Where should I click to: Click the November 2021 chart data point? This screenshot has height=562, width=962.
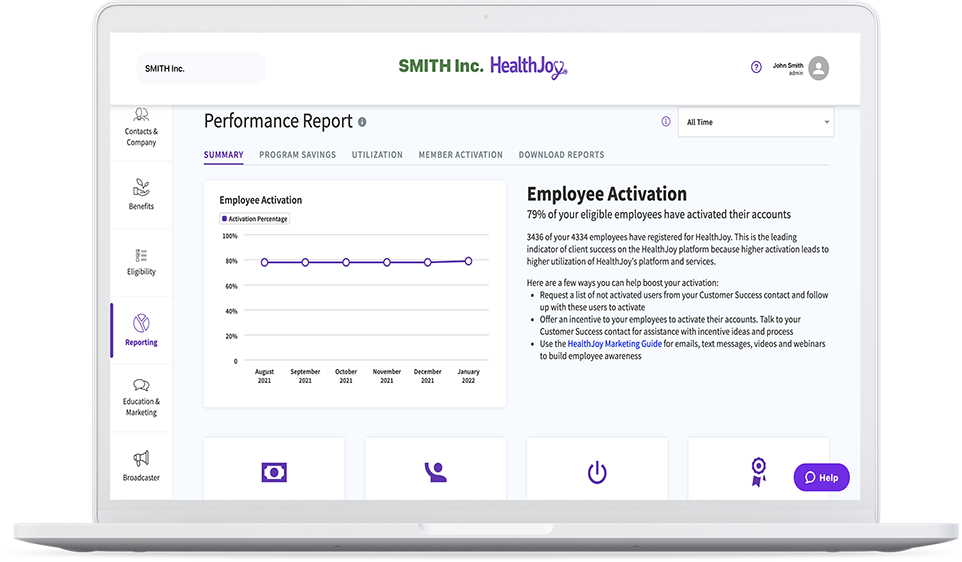(x=387, y=262)
